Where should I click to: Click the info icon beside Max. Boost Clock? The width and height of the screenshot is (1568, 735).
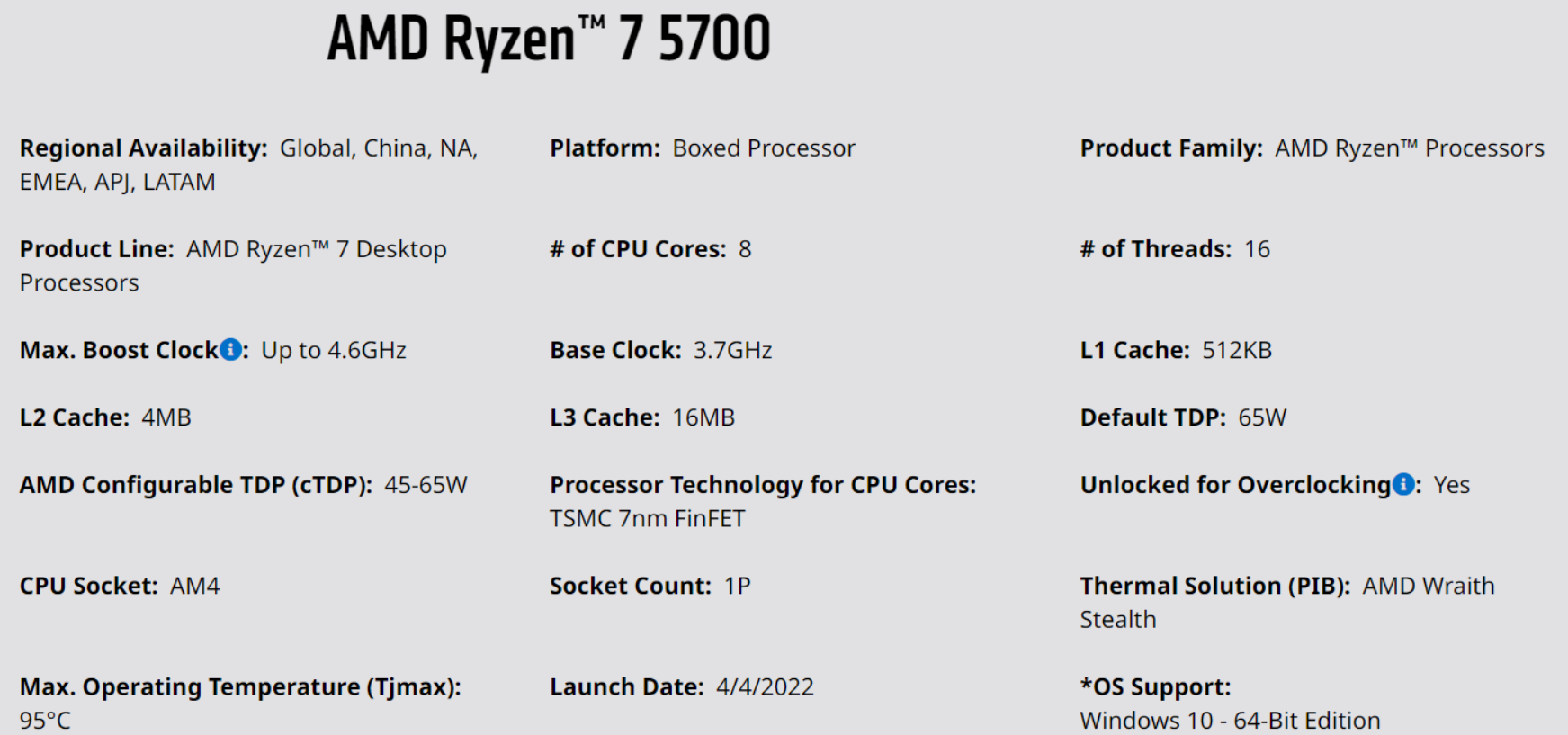[x=231, y=349]
